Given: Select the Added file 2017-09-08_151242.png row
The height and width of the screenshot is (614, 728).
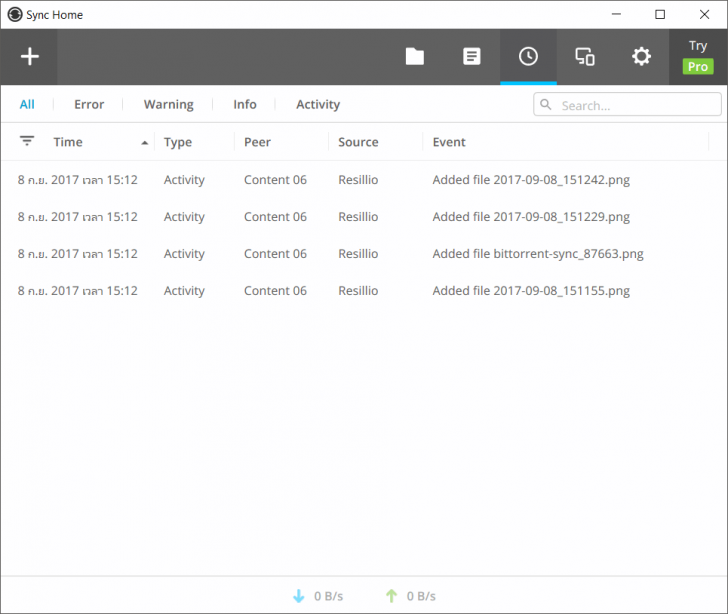Looking at the screenshot, I should (530, 180).
